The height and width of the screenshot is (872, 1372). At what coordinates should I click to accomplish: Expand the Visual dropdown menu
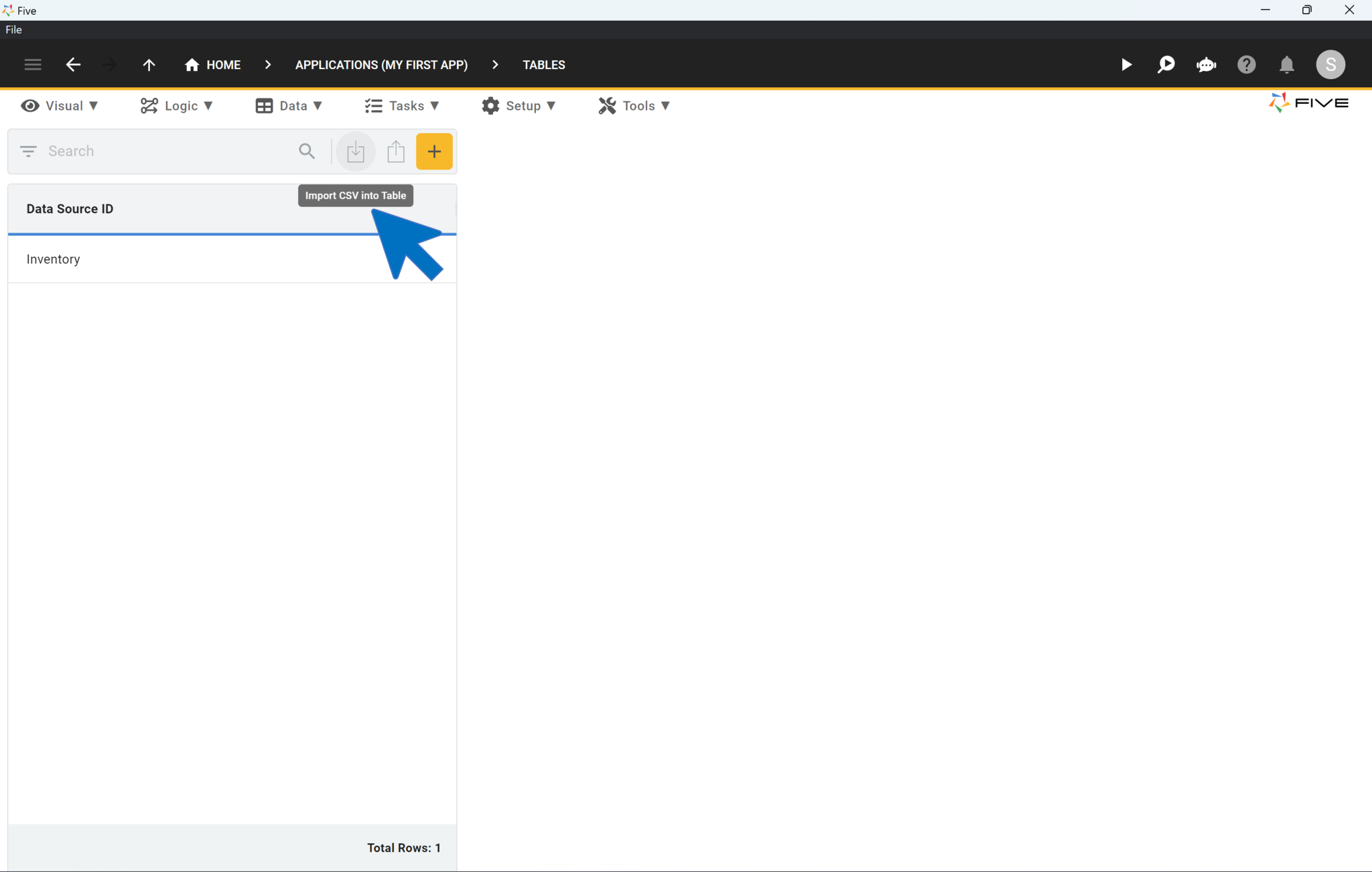[60, 106]
